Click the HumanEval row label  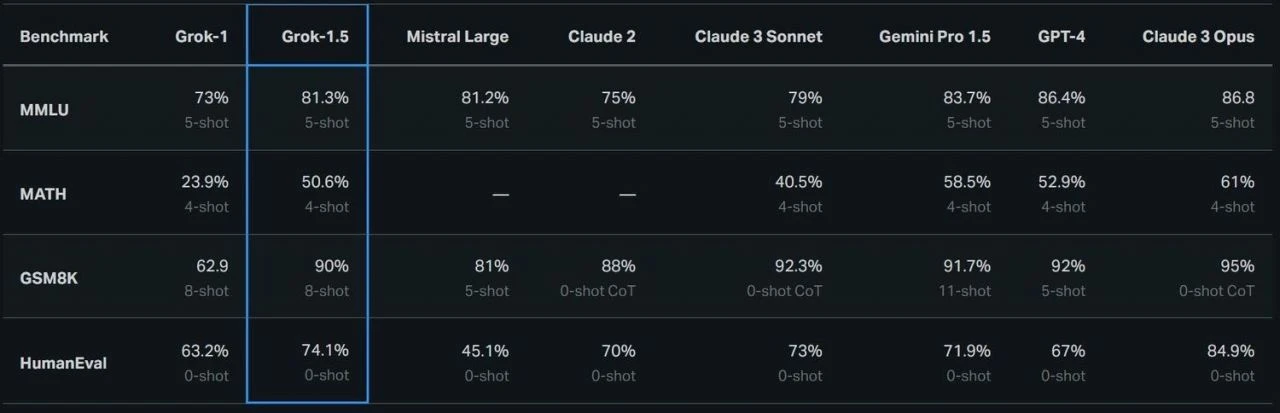[63, 363]
